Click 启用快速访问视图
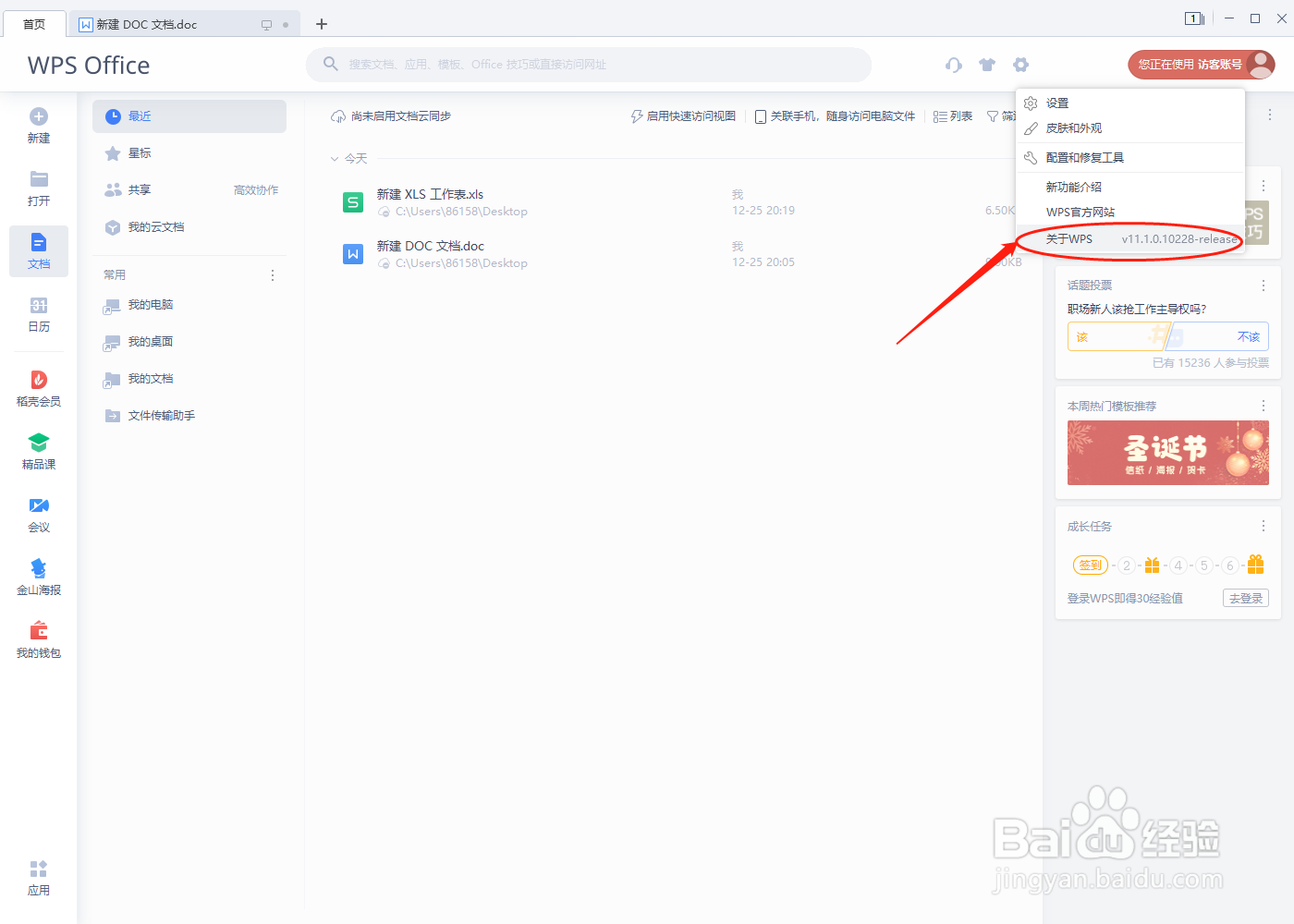1294x924 pixels. pyautogui.click(x=683, y=116)
